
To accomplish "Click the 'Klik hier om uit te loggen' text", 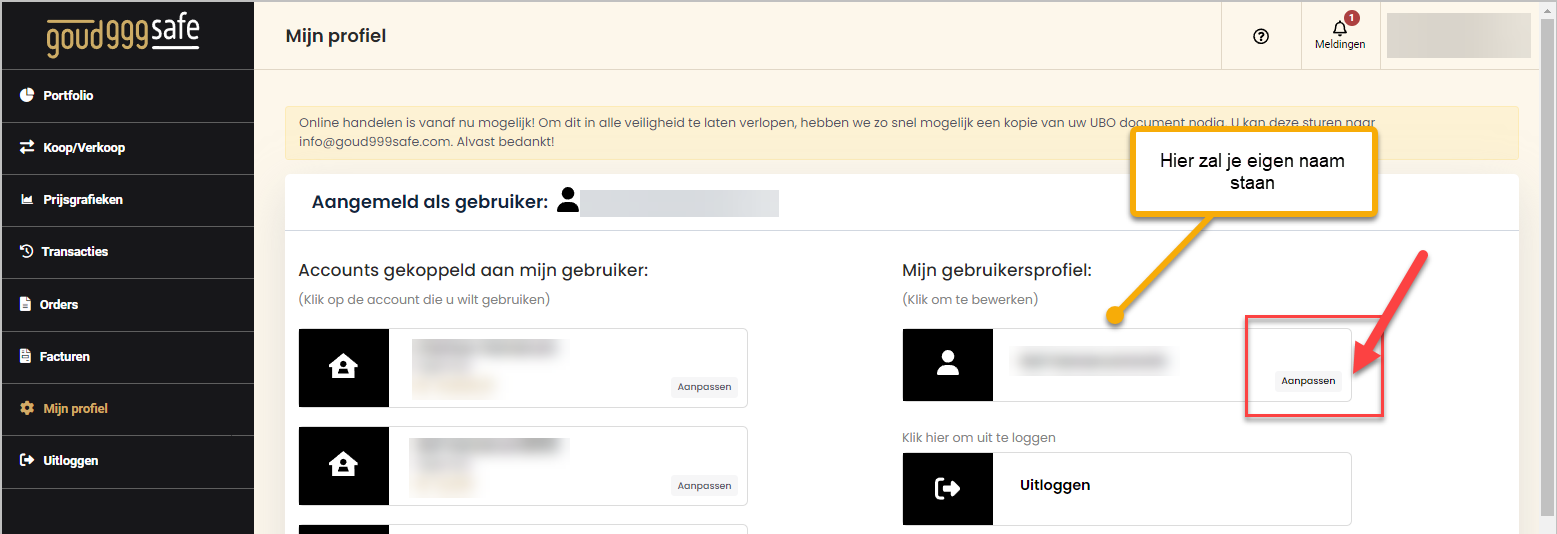I will coord(979,438).
